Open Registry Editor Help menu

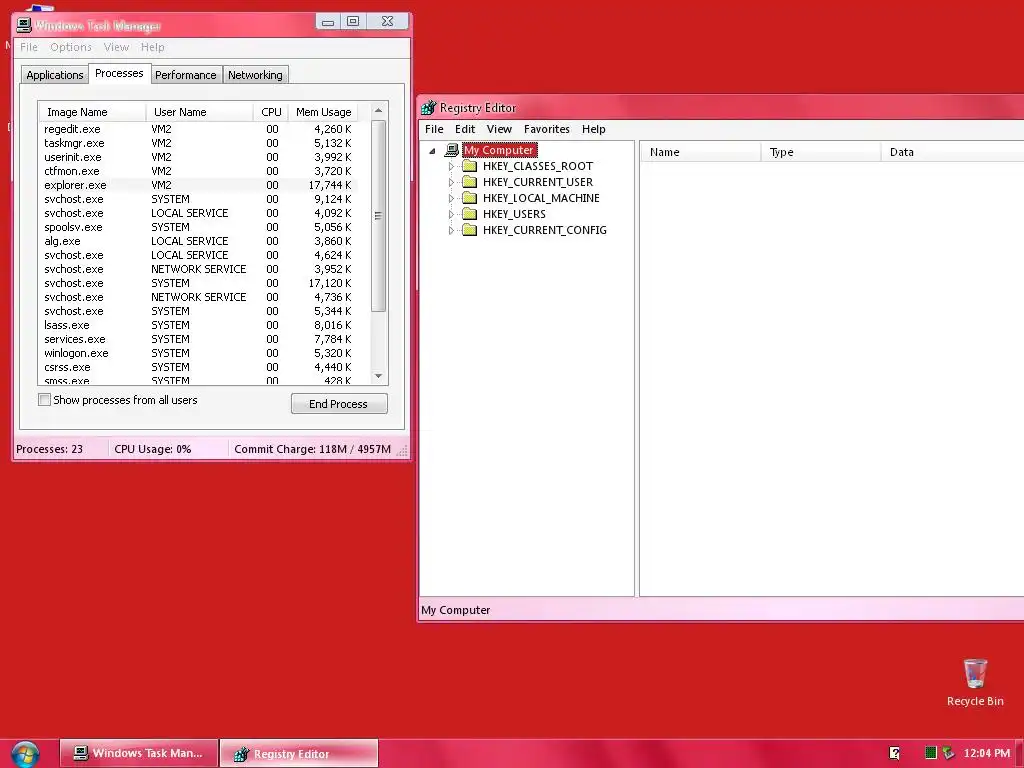coord(594,129)
